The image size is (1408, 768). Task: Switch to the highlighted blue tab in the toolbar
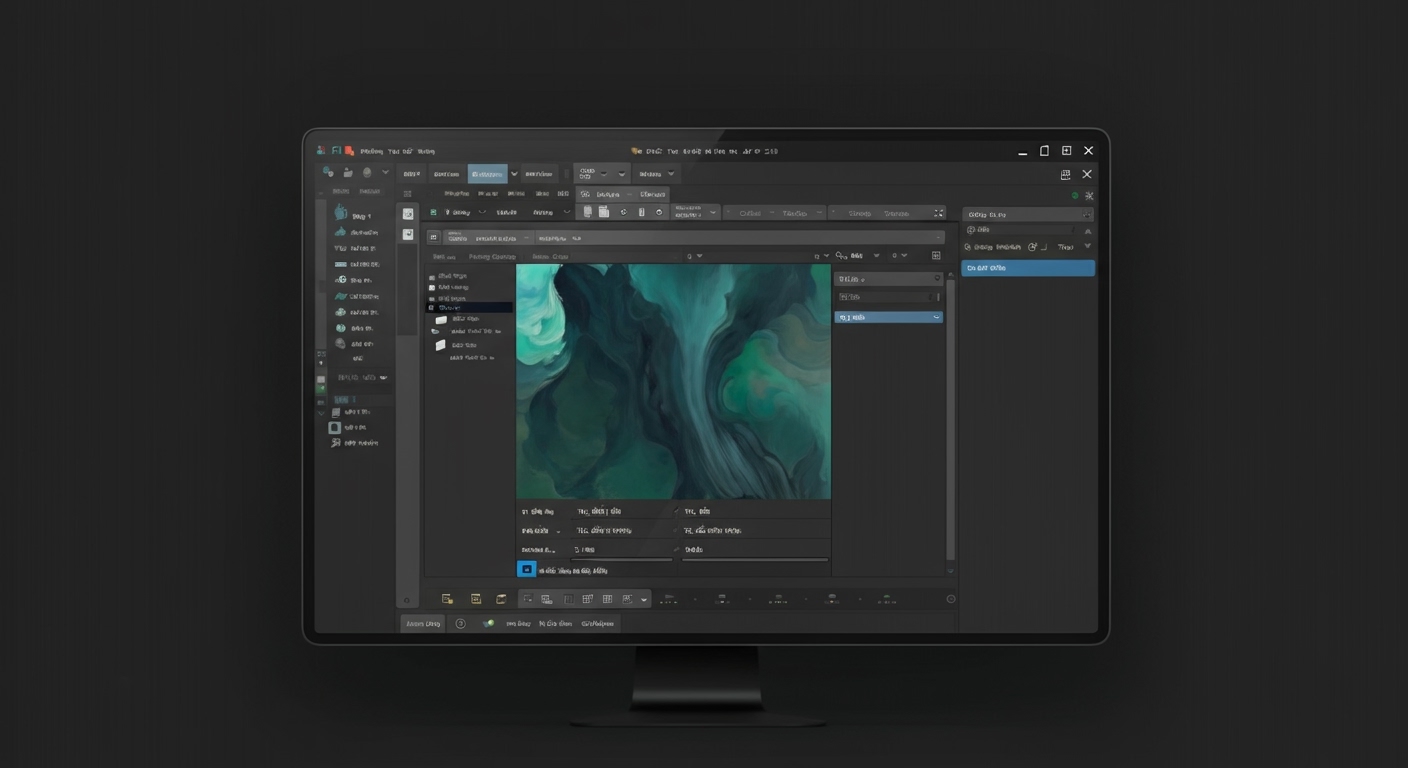click(x=488, y=172)
